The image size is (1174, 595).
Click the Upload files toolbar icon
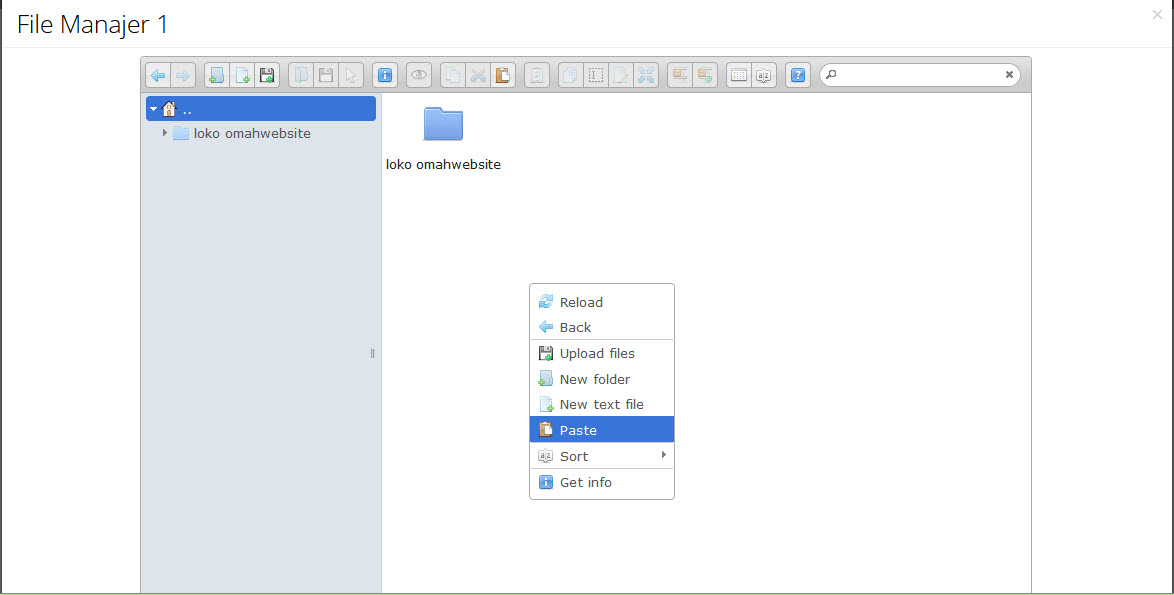coord(266,75)
